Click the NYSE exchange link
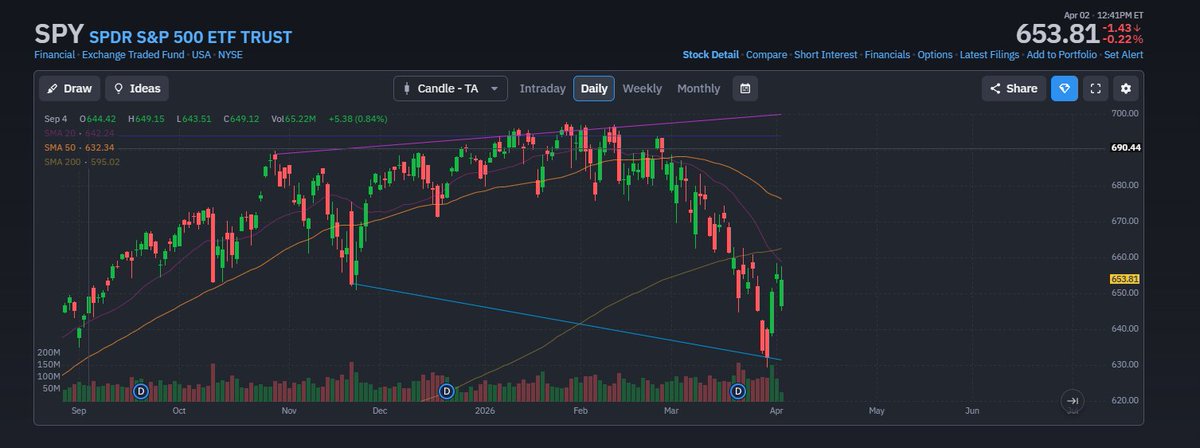1200x448 pixels. [230, 55]
